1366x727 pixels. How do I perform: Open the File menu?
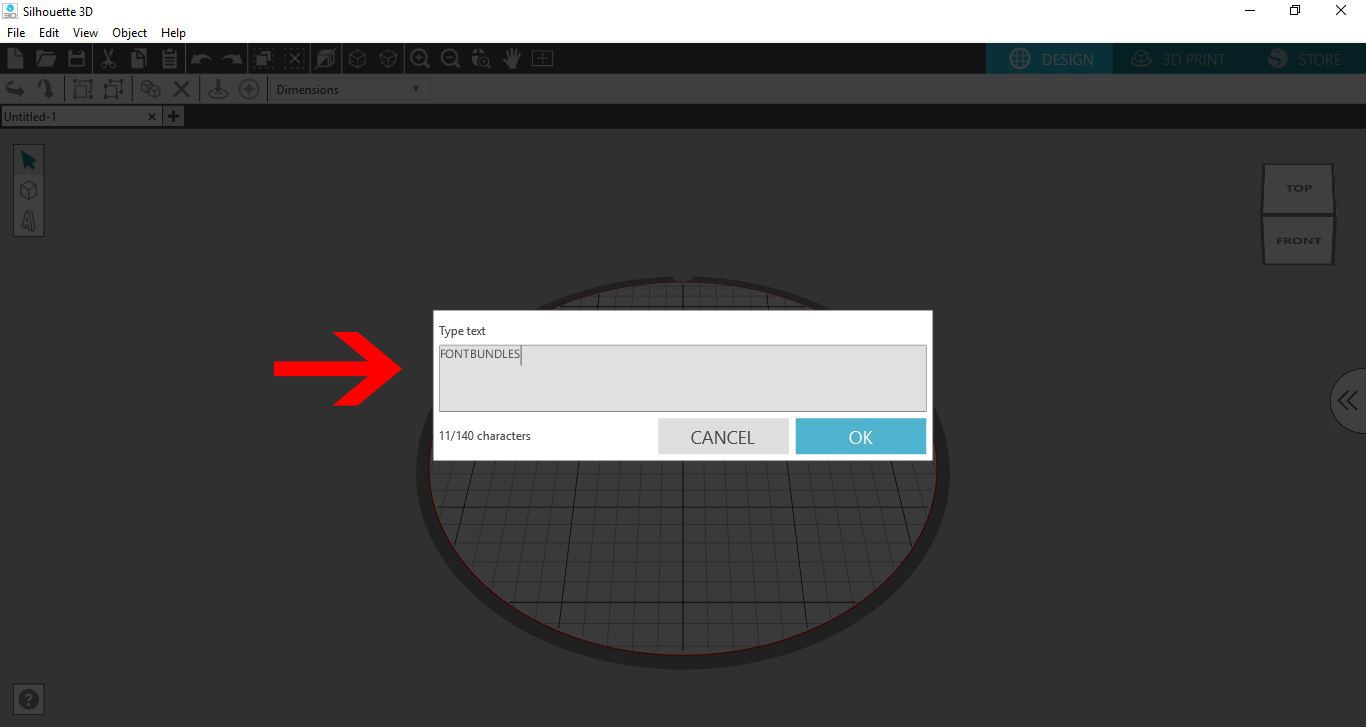point(16,33)
